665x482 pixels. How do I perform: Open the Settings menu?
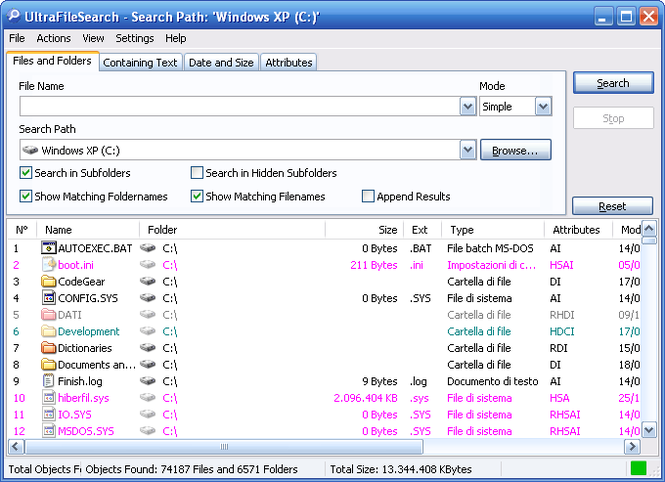click(x=135, y=38)
